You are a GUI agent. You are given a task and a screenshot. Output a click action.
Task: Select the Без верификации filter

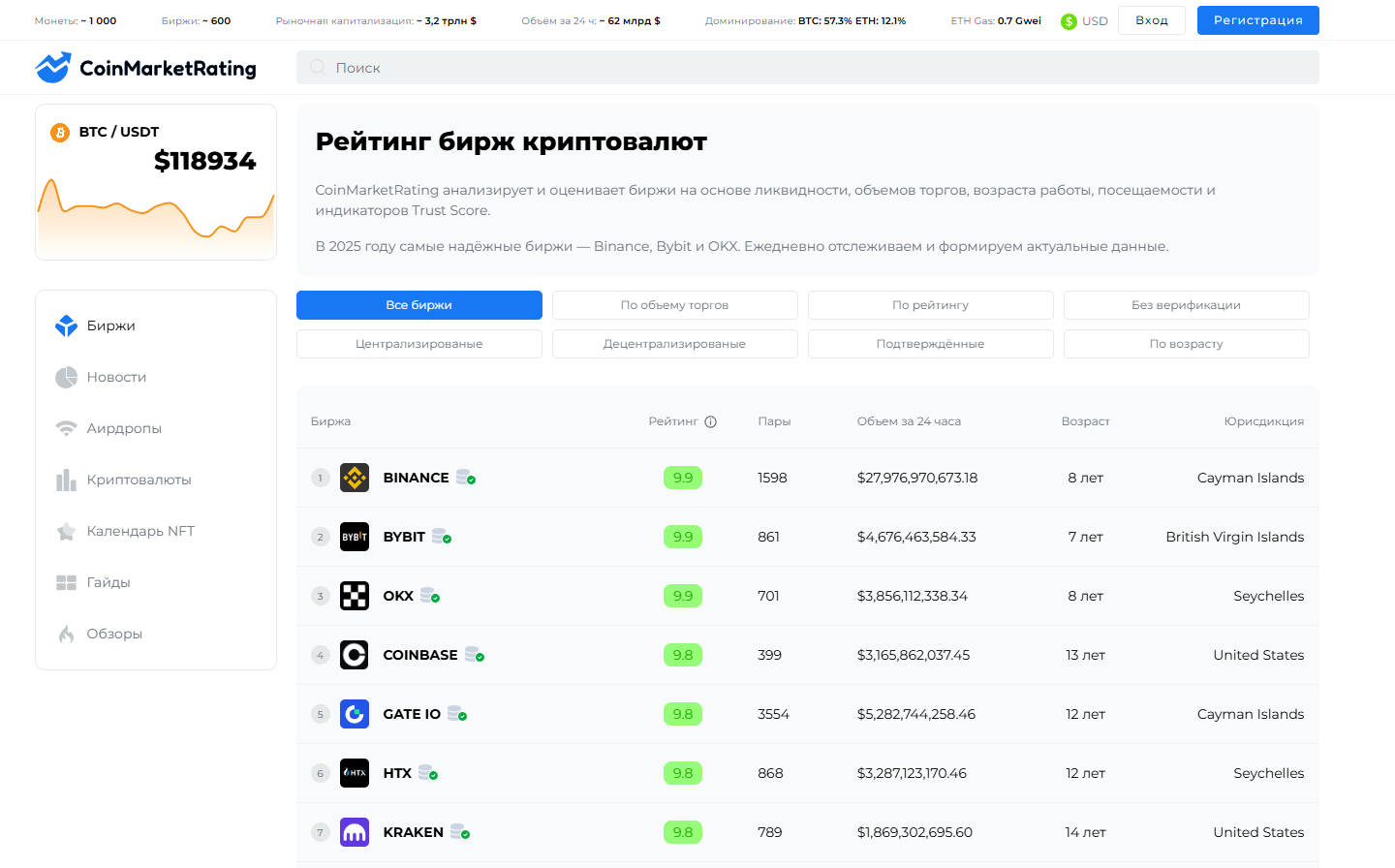[1187, 305]
